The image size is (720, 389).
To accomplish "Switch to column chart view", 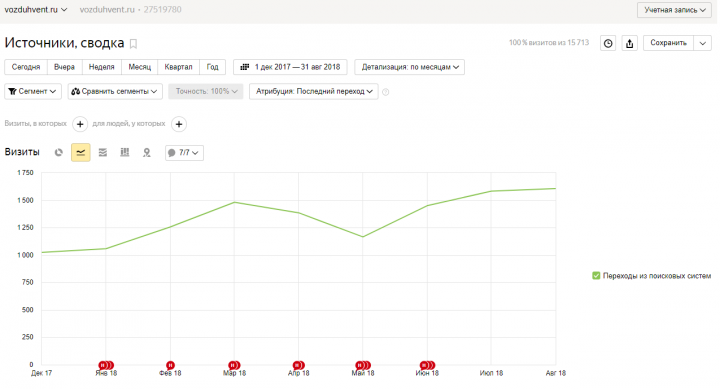I will pos(124,152).
